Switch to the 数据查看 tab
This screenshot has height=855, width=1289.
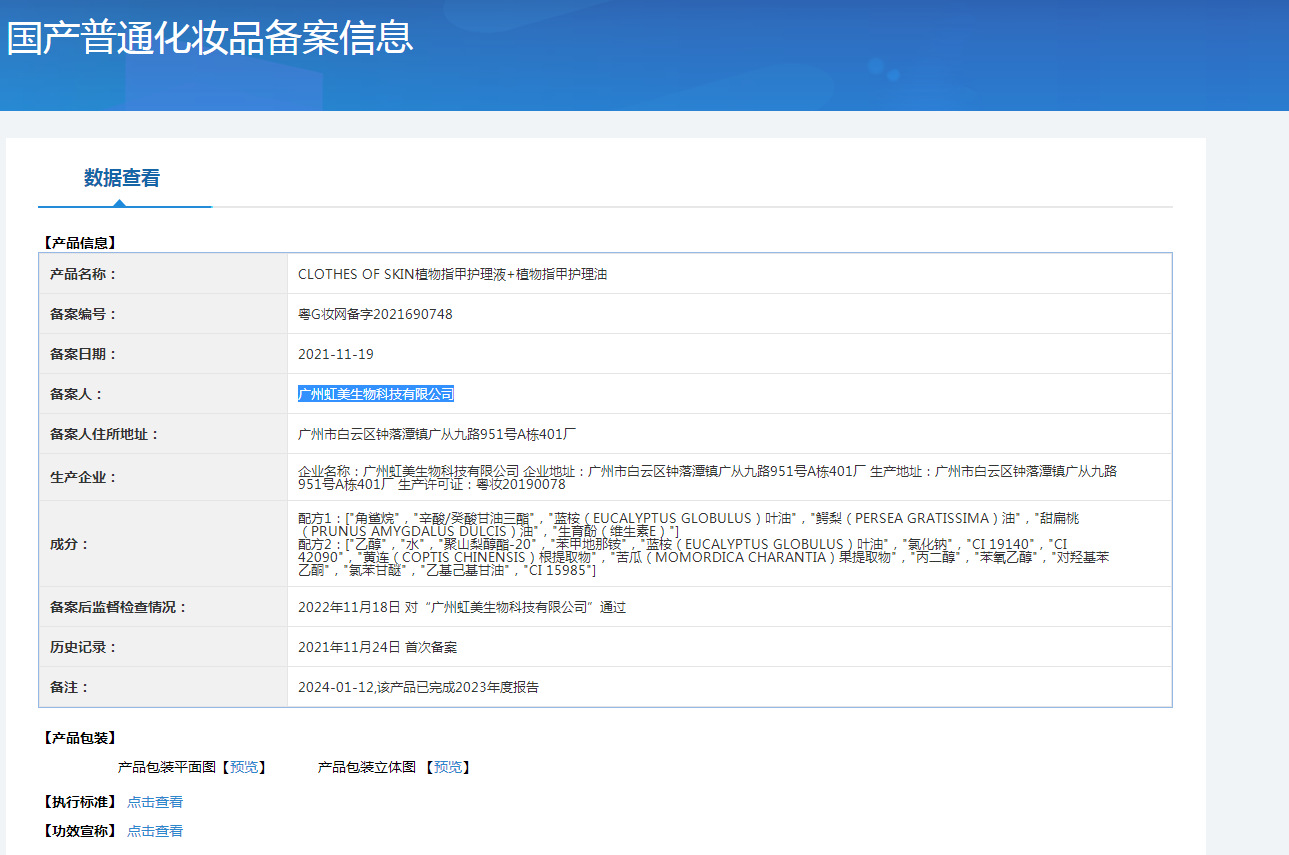121,179
